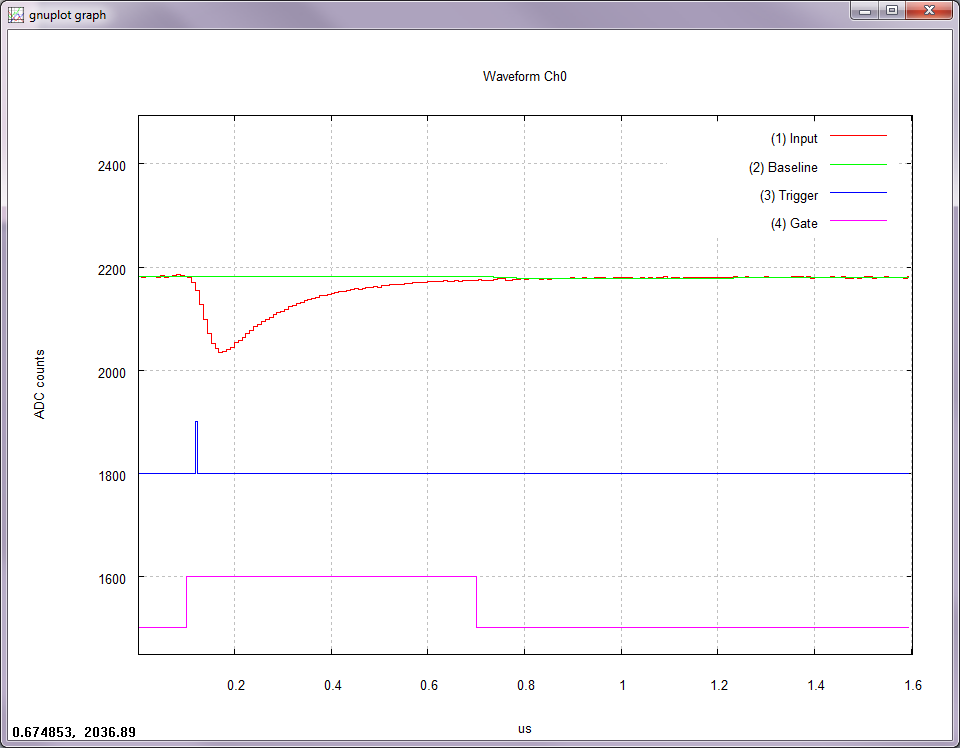960x748 pixels.
Task: Click the y-axis tick label 2000
Action: [111, 373]
